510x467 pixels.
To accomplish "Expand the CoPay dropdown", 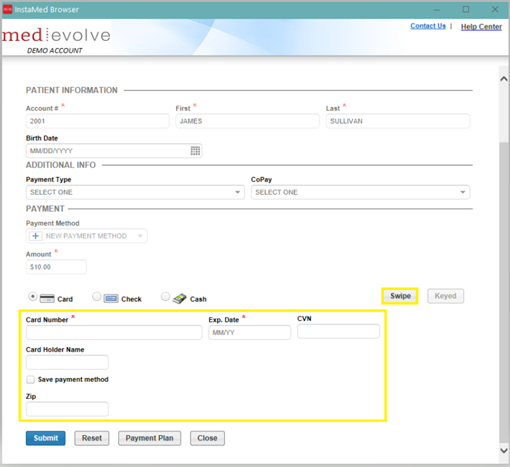I will [360, 192].
